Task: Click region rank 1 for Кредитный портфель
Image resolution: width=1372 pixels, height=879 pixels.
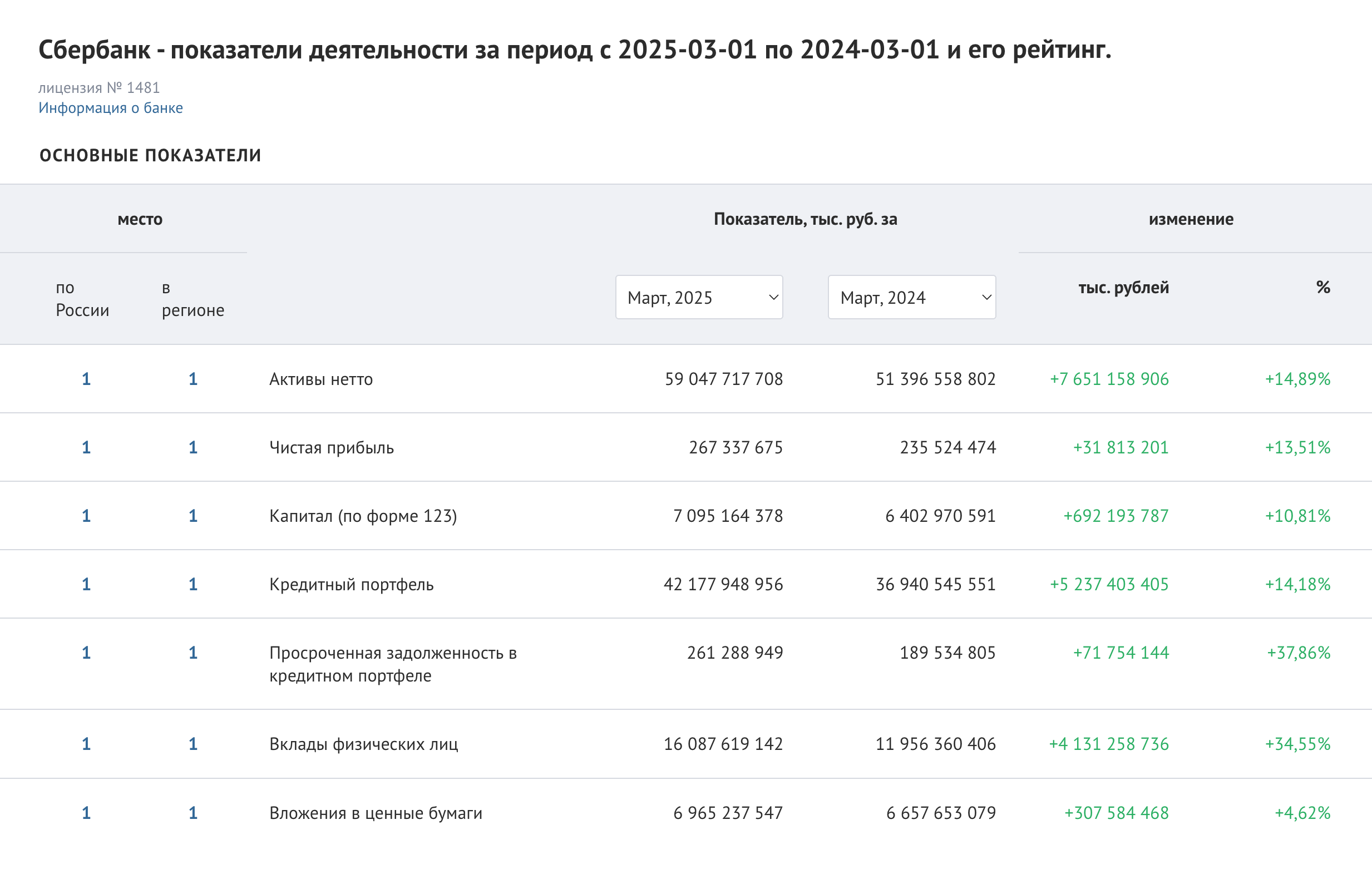Action: pos(193,585)
